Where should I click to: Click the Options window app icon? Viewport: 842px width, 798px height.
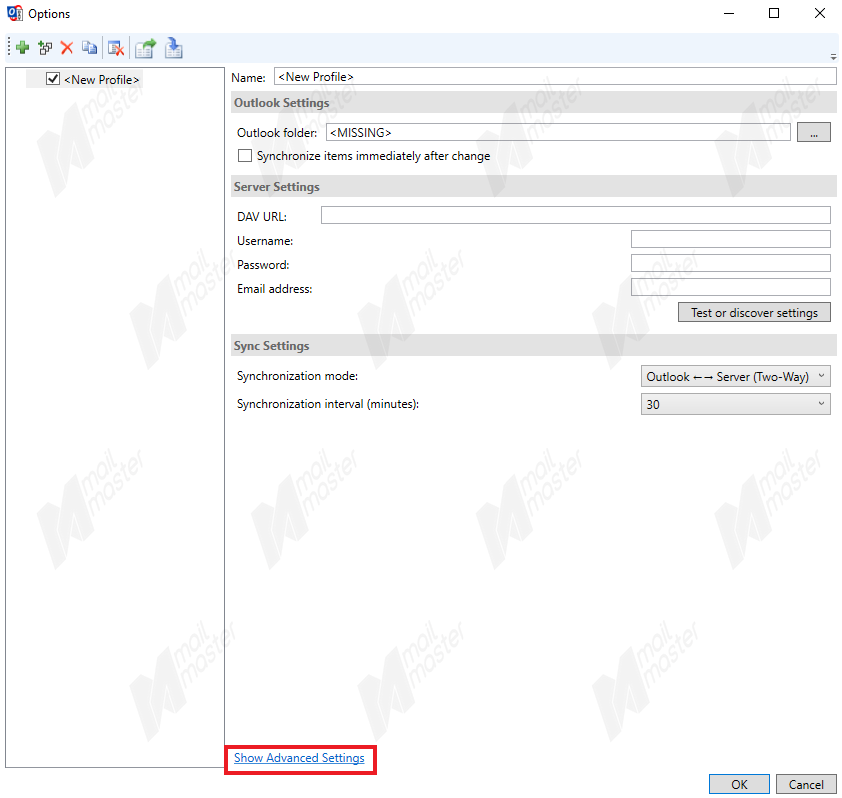[14, 13]
